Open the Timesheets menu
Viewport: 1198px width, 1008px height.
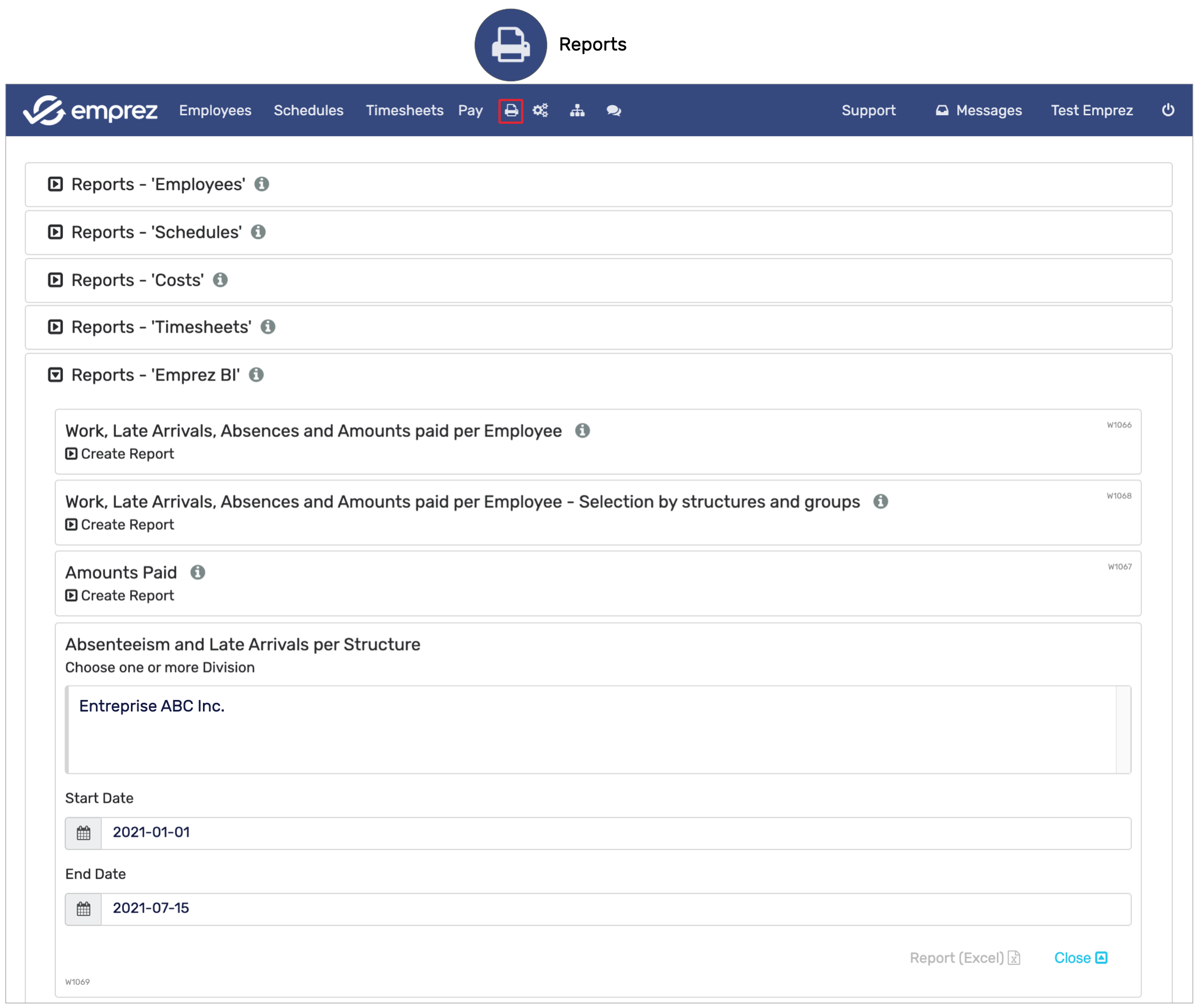pyautogui.click(x=404, y=110)
